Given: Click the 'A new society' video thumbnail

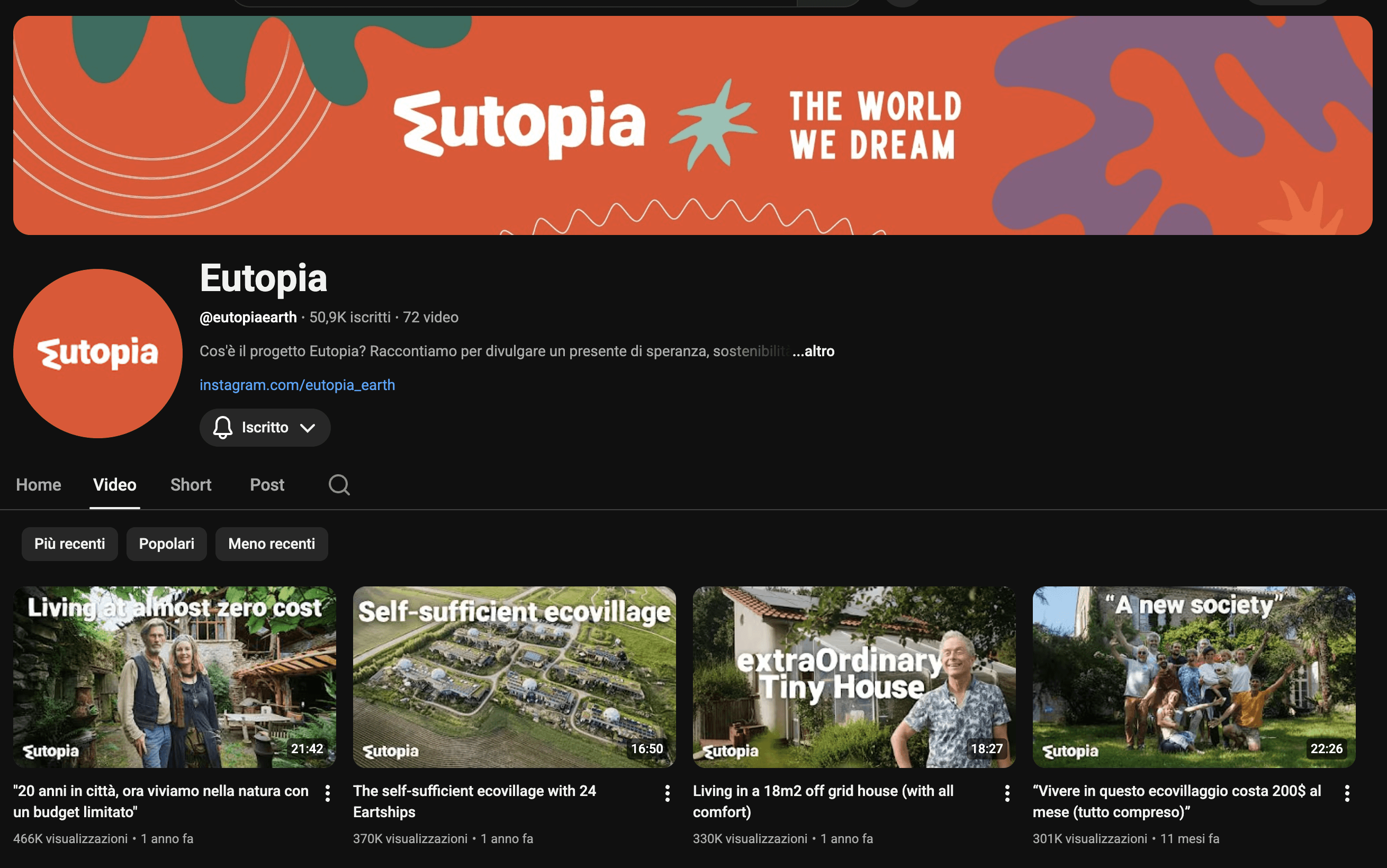Looking at the screenshot, I should (x=1194, y=677).
